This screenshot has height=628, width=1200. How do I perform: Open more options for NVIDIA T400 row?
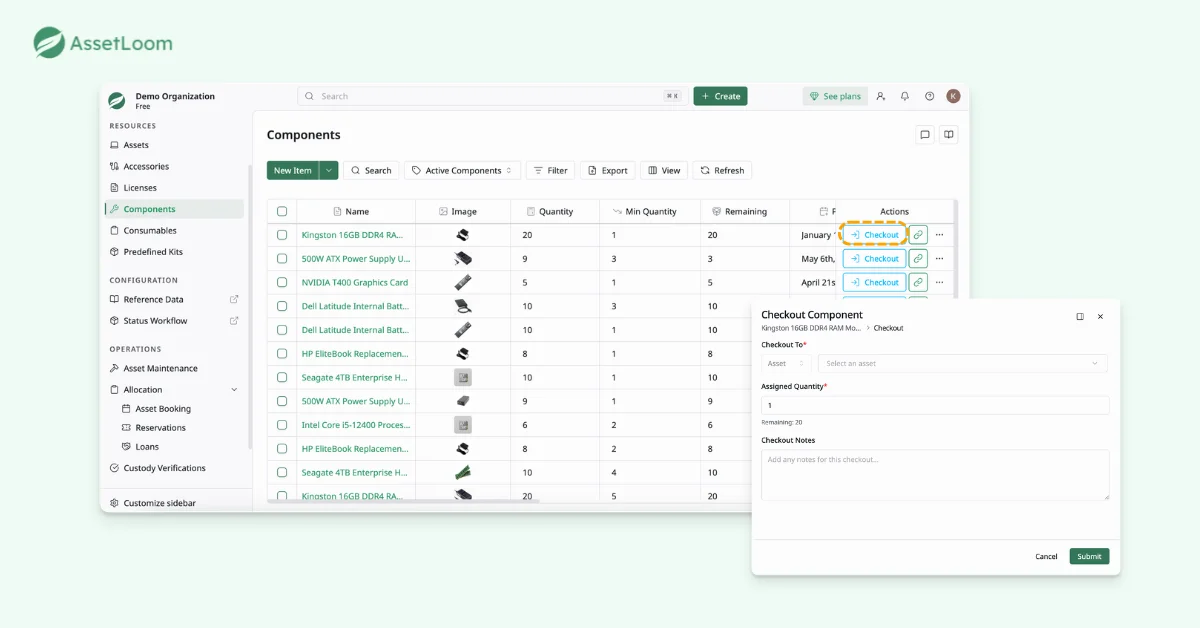click(939, 282)
